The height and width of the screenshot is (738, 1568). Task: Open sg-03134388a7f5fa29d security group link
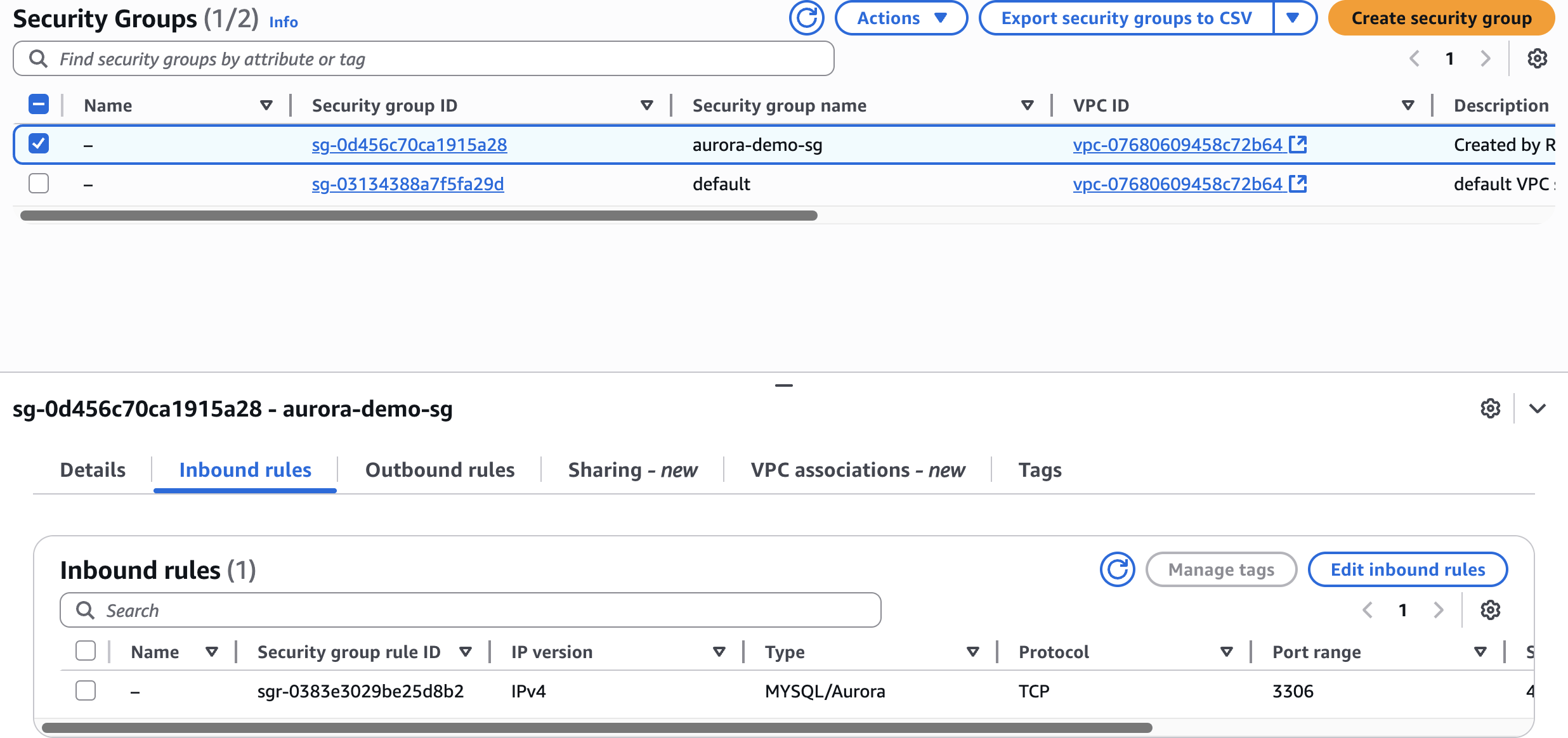click(408, 184)
